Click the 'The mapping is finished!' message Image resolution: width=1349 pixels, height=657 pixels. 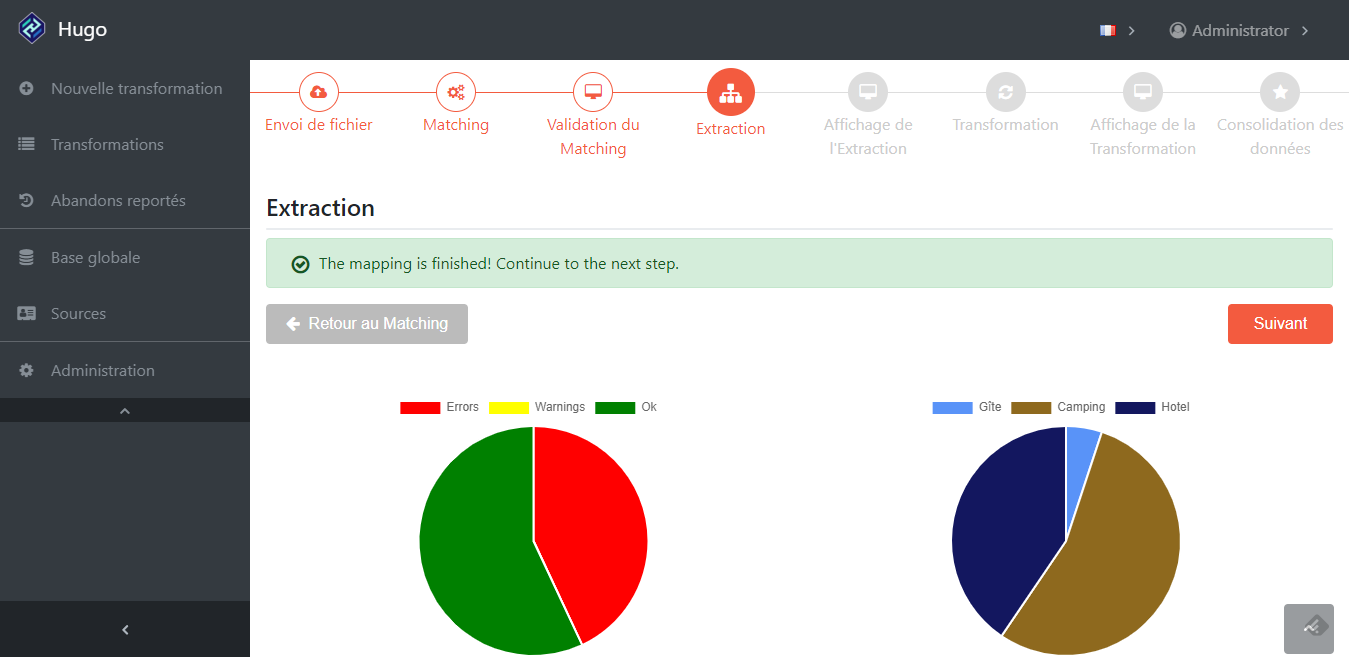[x=499, y=264]
